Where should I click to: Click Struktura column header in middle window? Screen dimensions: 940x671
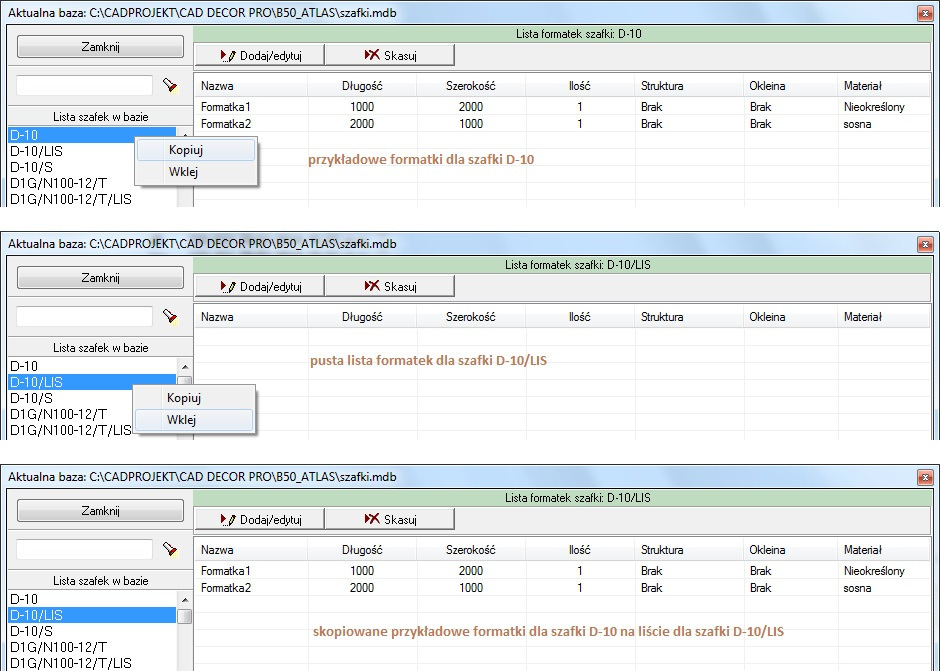689,317
